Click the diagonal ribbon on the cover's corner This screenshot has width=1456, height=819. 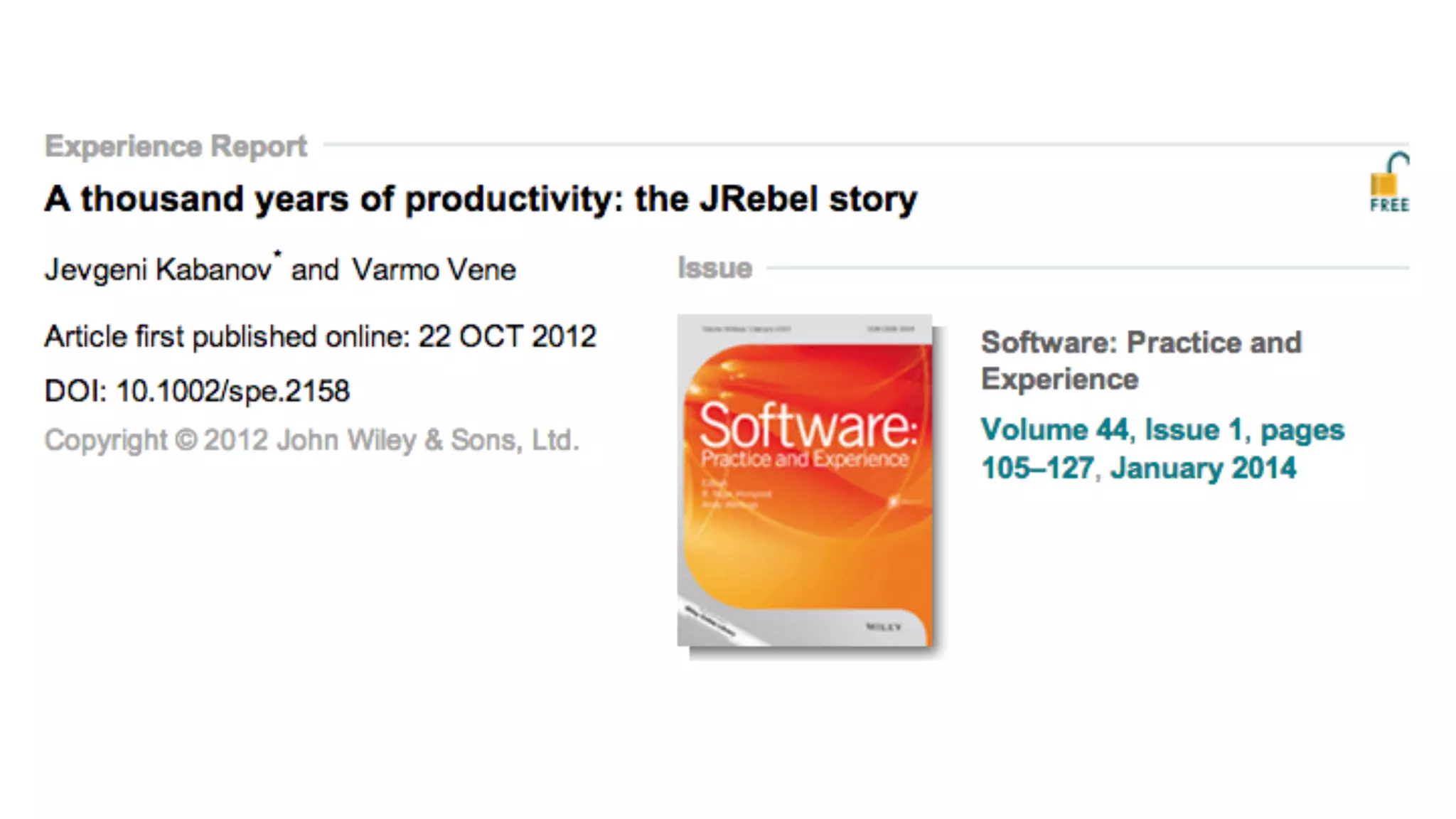click(710, 623)
